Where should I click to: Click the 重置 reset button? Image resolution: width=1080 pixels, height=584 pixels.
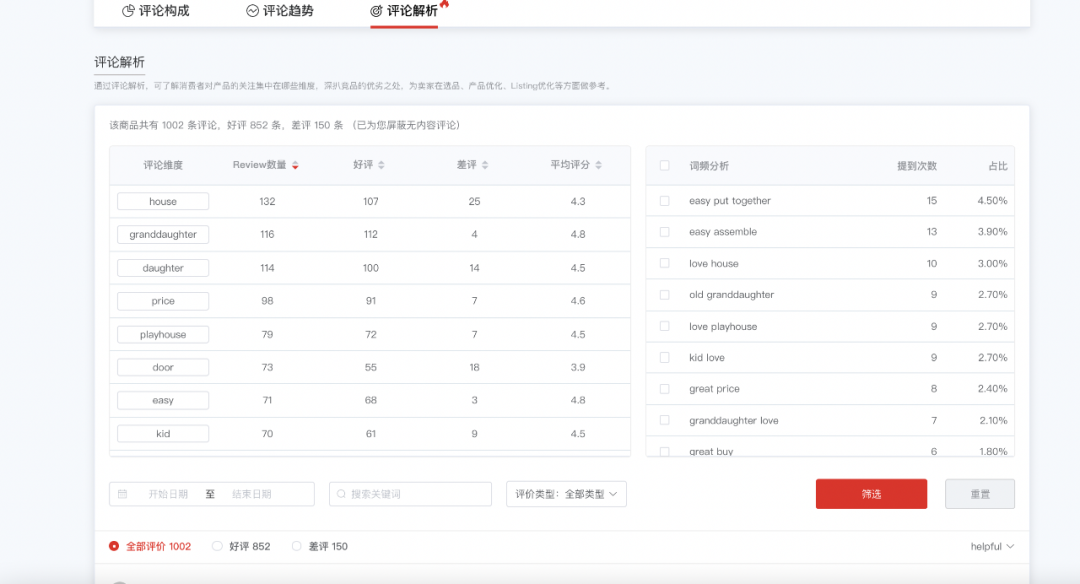pyautogui.click(x=979, y=493)
